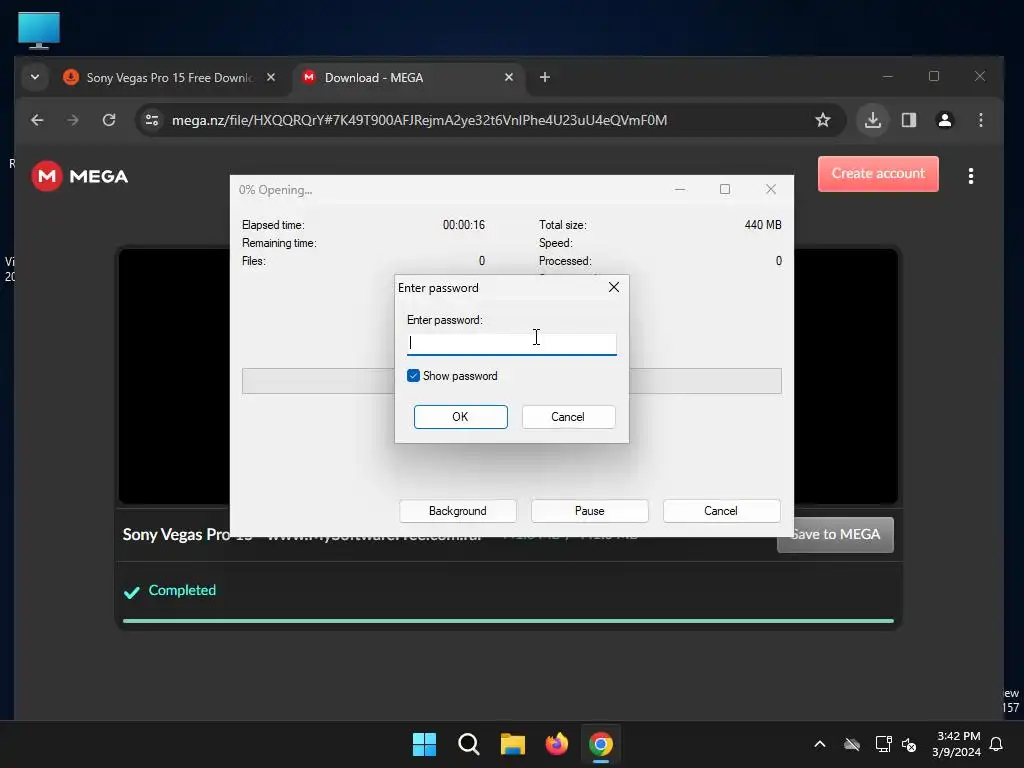Screen dimensions: 1024x768
Task: Open taskbar Search
Action: click(x=469, y=744)
